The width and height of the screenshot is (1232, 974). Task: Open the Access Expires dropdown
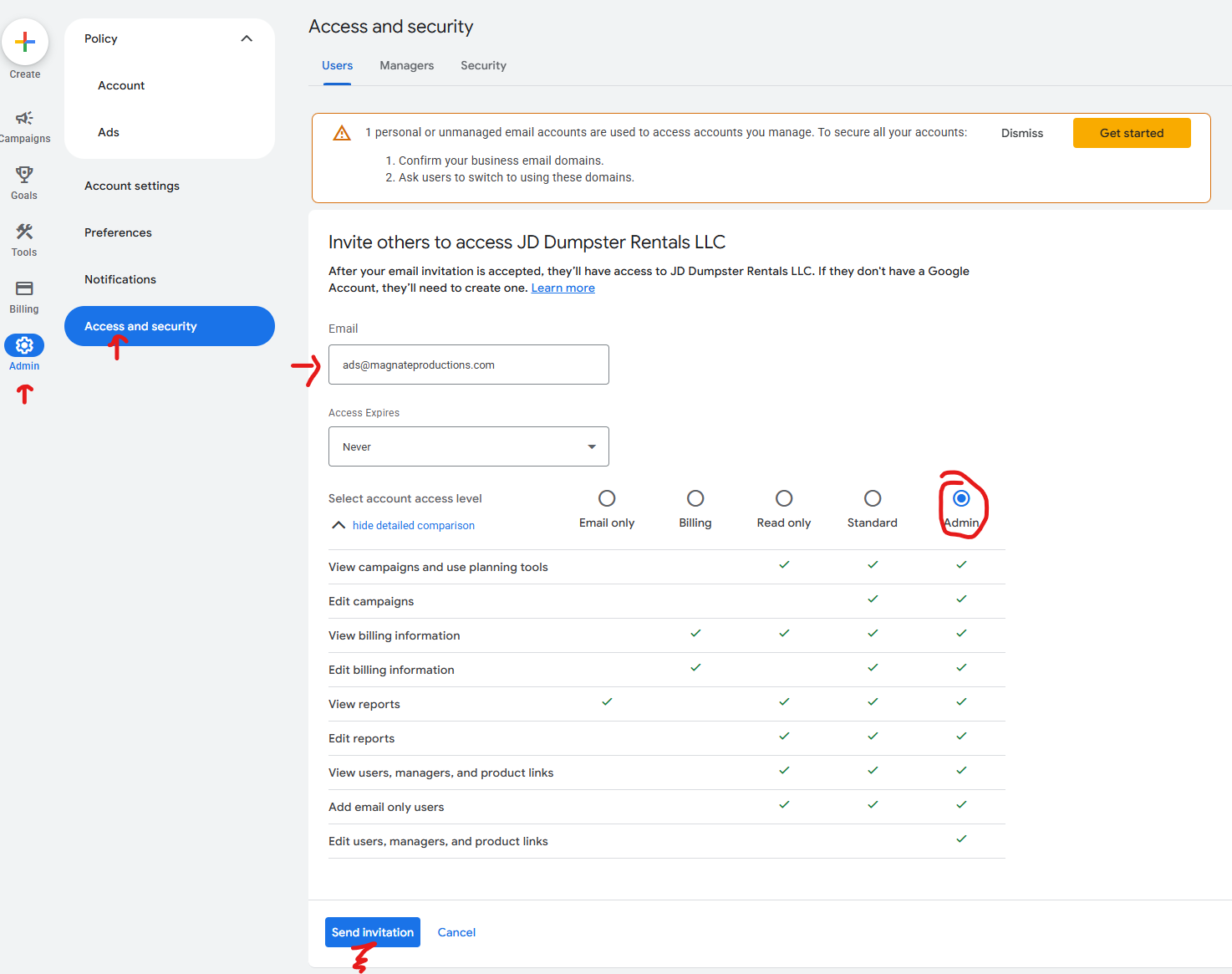click(x=469, y=446)
